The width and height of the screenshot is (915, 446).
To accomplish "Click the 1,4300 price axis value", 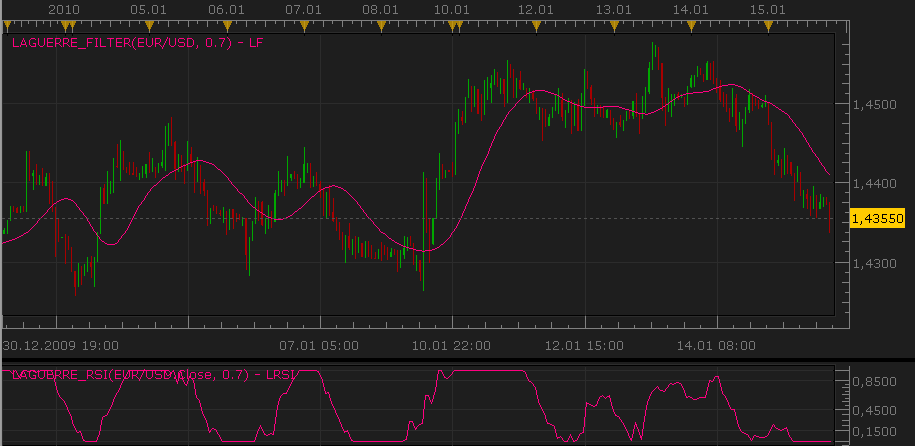I will point(874,263).
